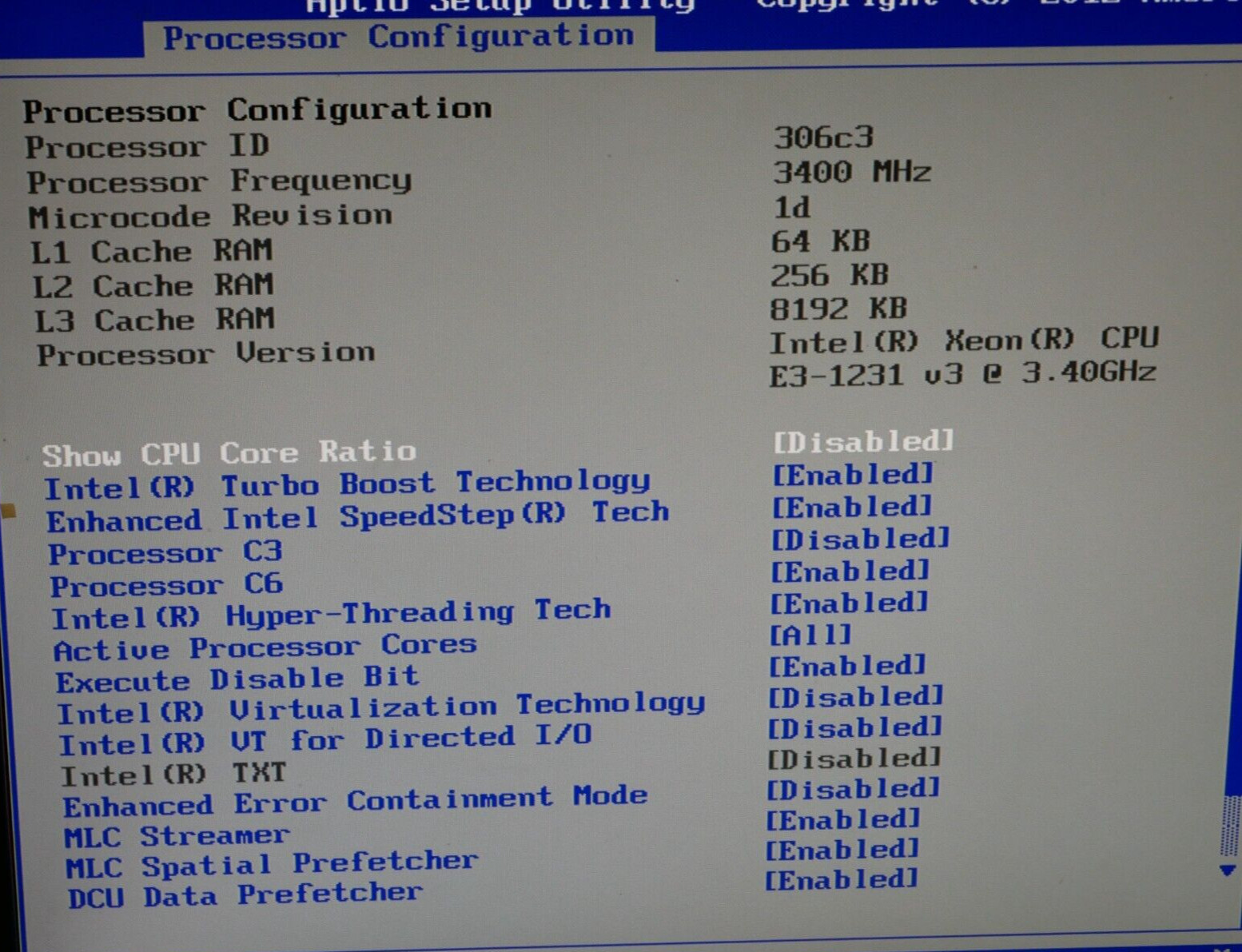Open the [Disabled] value of VT for Directed I/O
Image resolution: width=1242 pixels, height=952 pixels.
[x=855, y=727]
